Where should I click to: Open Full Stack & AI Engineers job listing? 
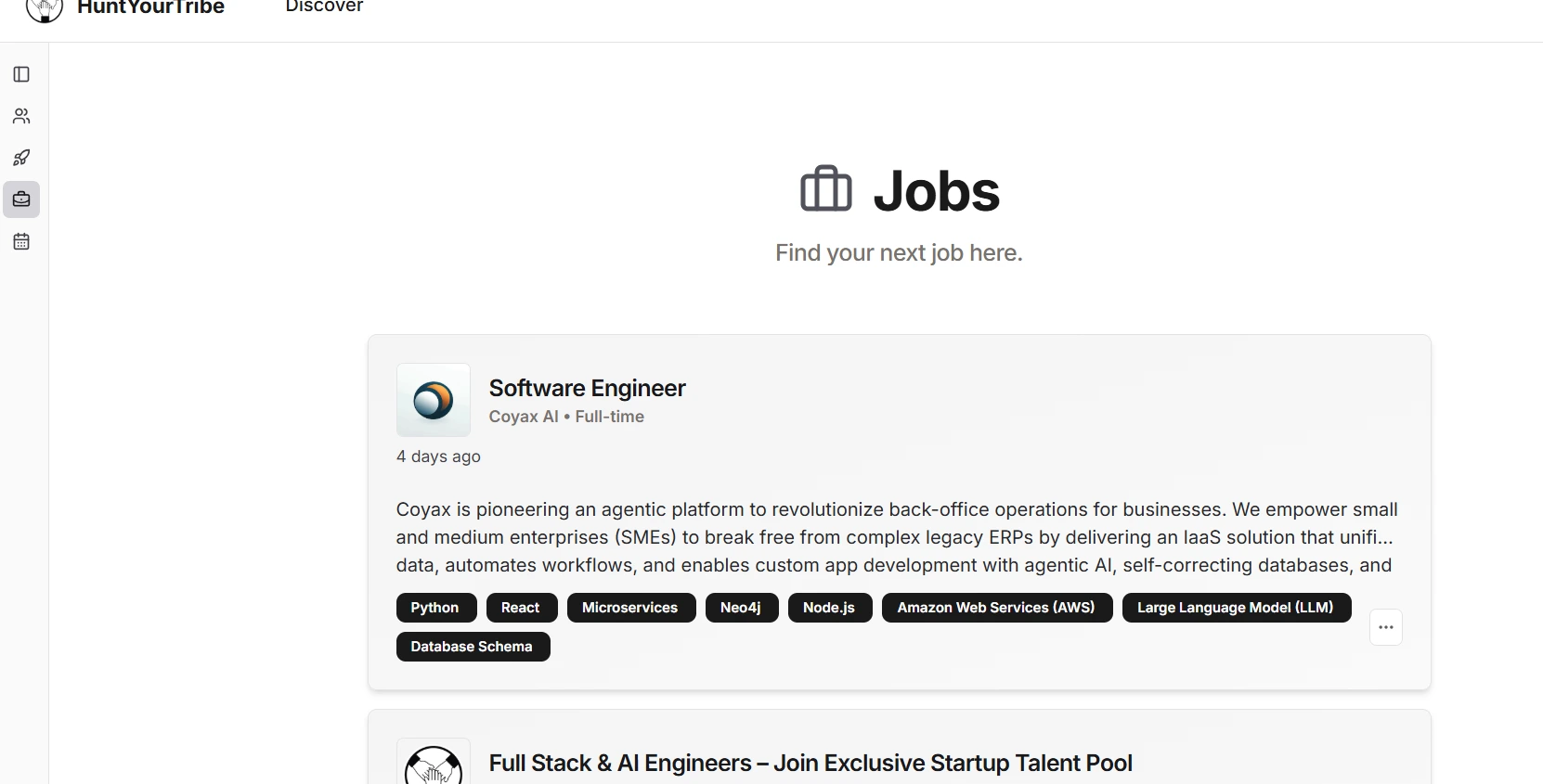pos(810,763)
